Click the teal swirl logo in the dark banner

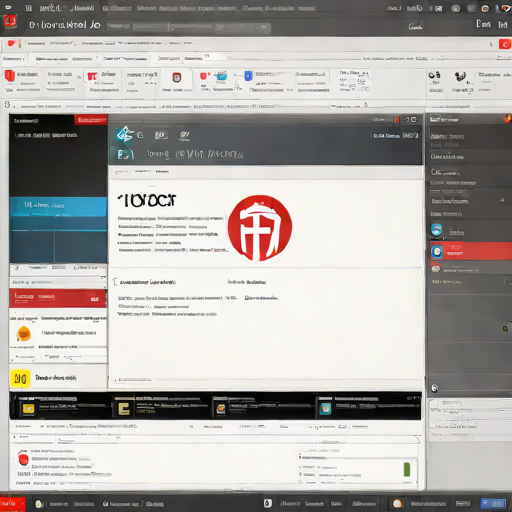coord(125,134)
